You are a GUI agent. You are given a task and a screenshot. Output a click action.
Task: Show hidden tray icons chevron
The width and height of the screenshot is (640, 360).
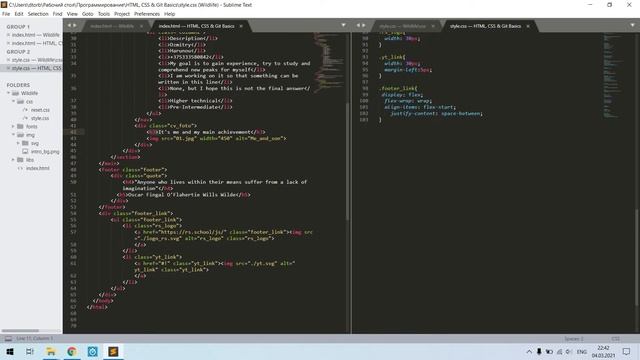pyautogui.click(x=529, y=352)
